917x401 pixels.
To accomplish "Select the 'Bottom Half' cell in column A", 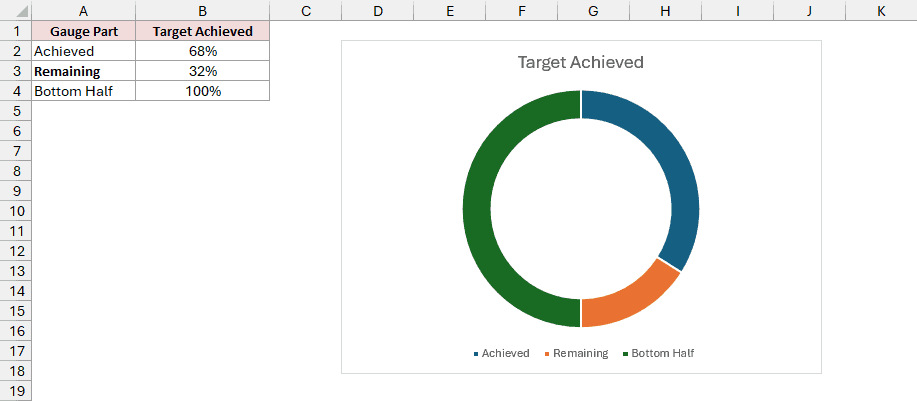I will (x=84, y=91).
